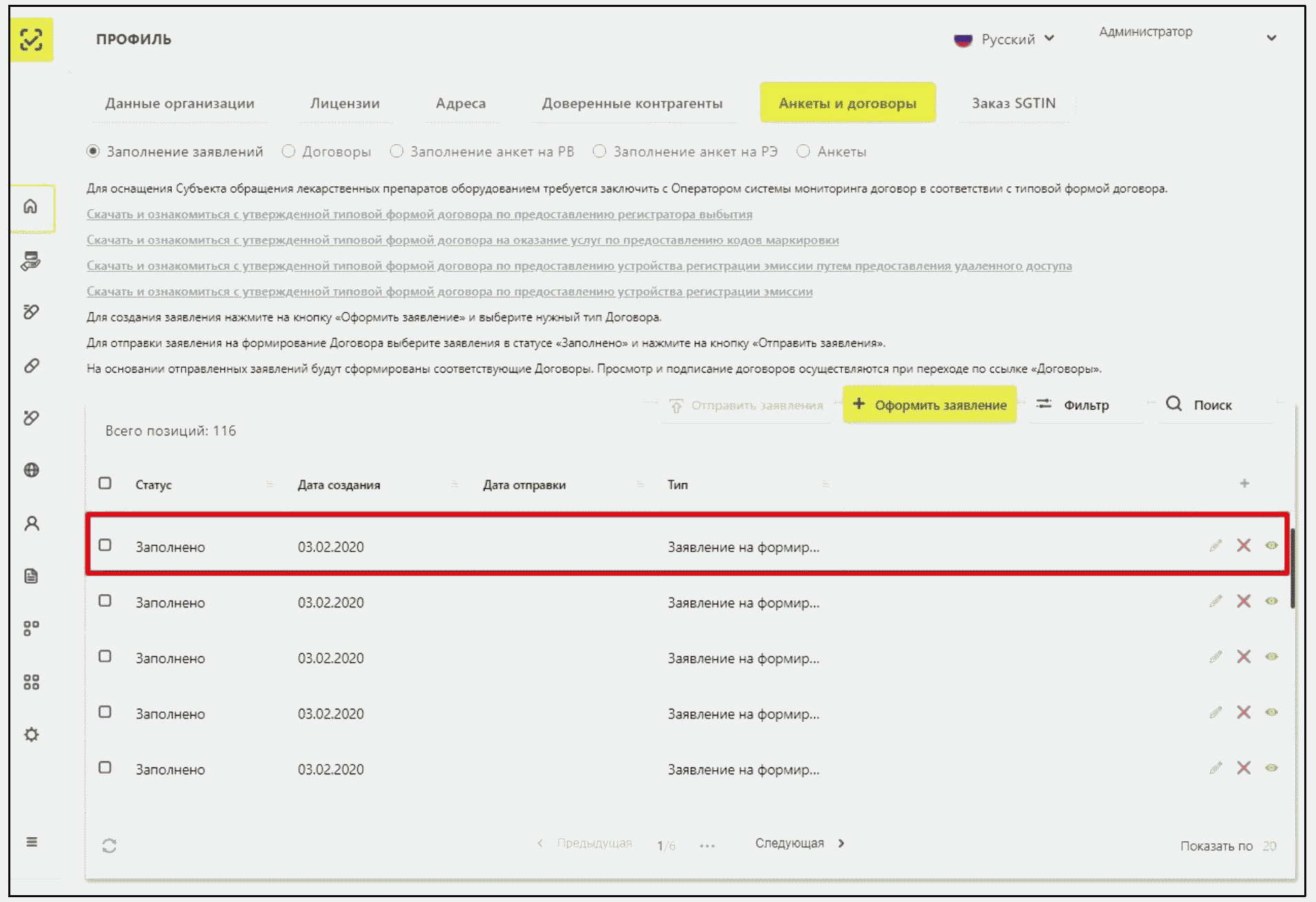Edit the third row with pencil icon

[x=1216, y=657]
